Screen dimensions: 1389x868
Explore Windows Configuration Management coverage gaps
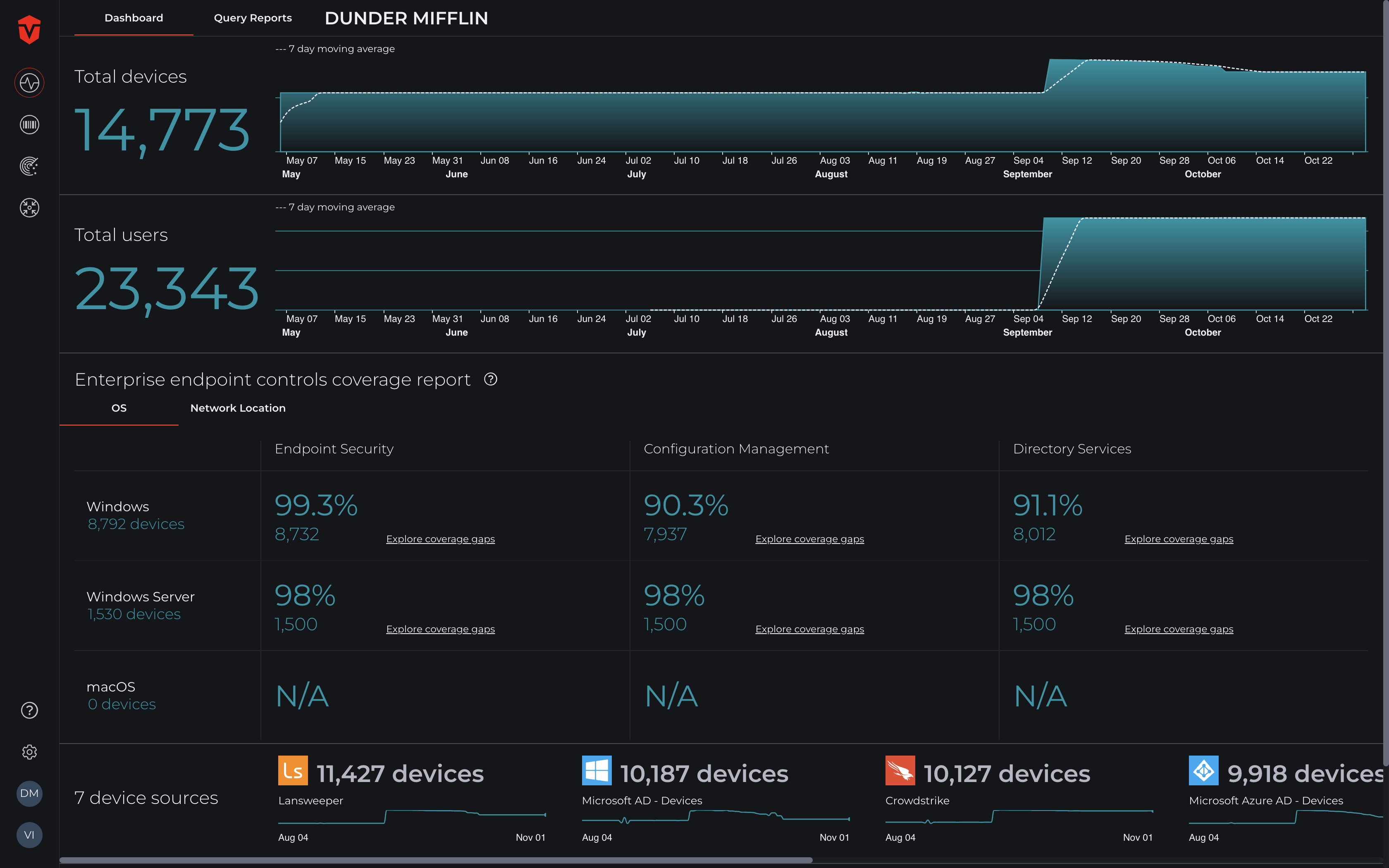(809, 539)
